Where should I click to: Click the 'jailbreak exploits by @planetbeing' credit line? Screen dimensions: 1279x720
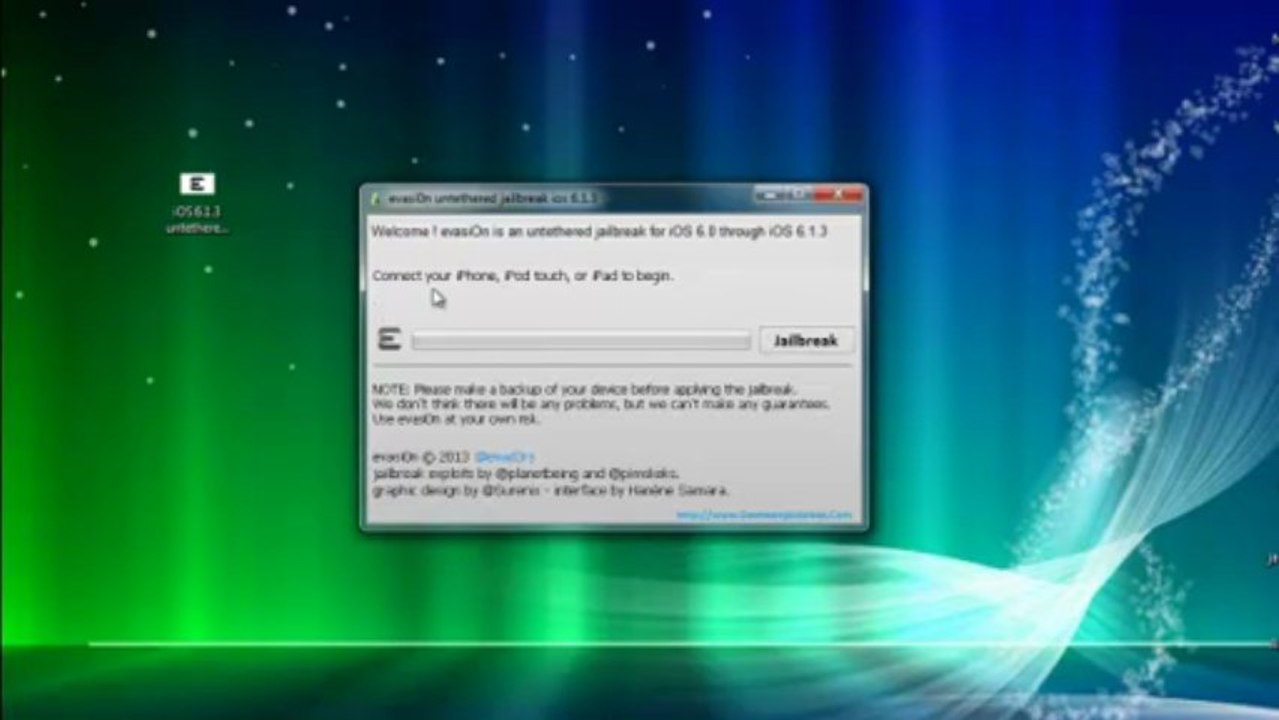(x=525, y=473)
